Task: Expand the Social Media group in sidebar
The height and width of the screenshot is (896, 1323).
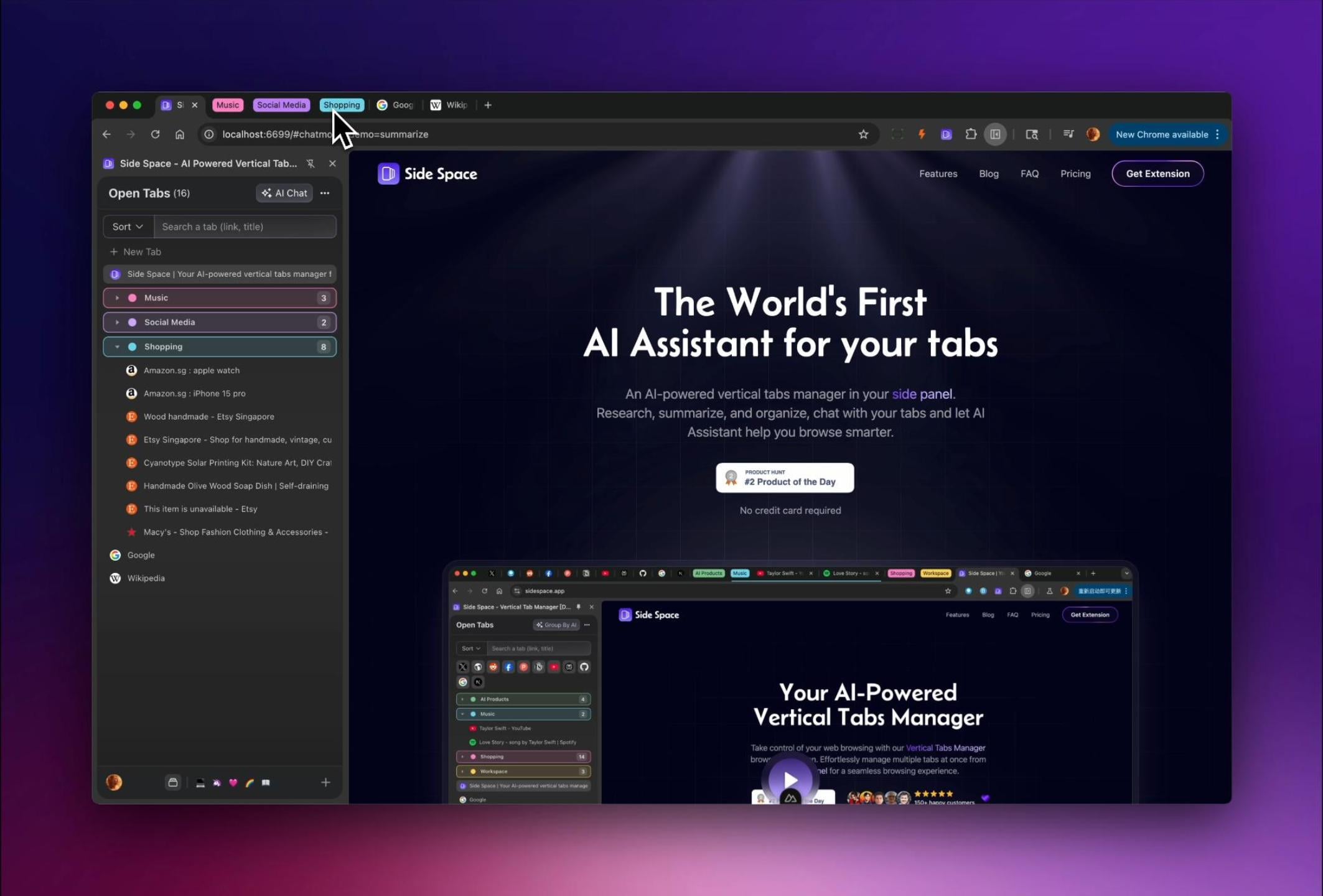Action: 117,322
